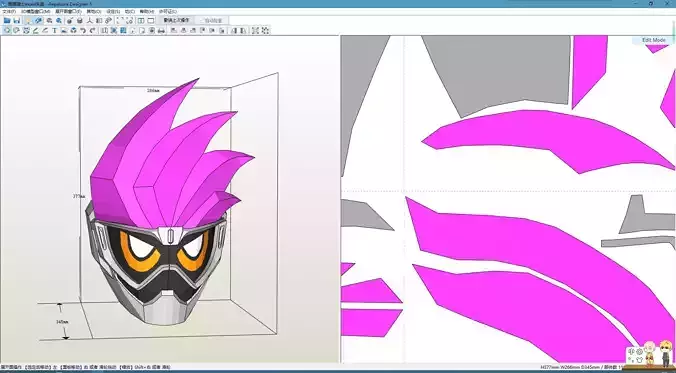This screenshot has height=373, width=676.
Task: Open the 文件(F) File menu
Action: click(9, 11)
